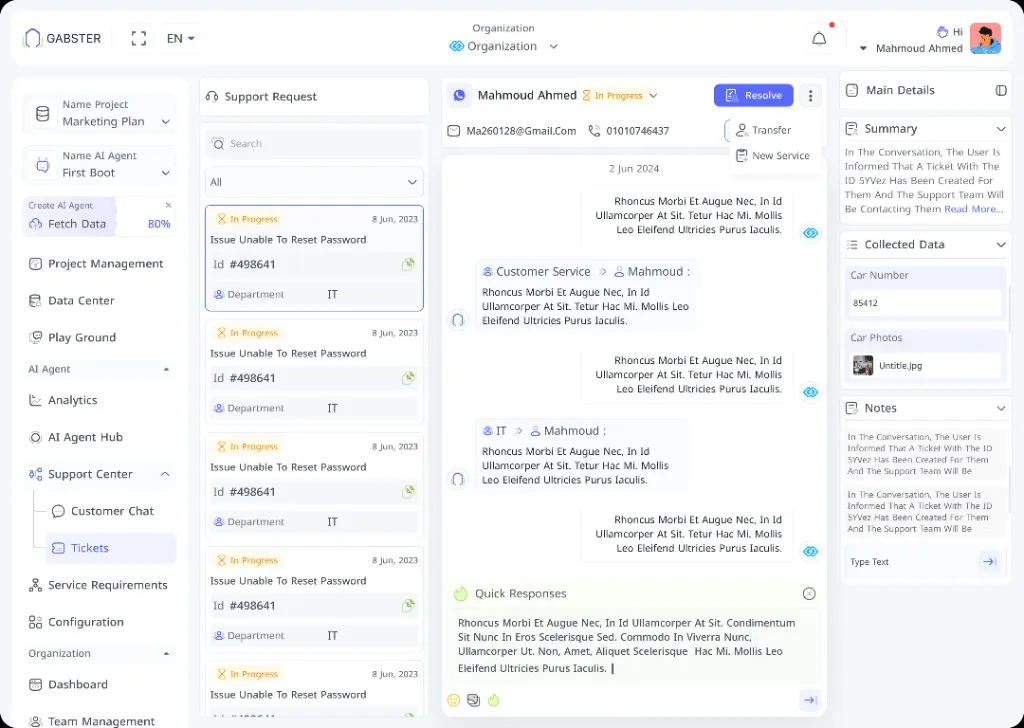Screen dimensions: 1024x728
Task: Open the emoji picker in composer
Action: point(454,700)
